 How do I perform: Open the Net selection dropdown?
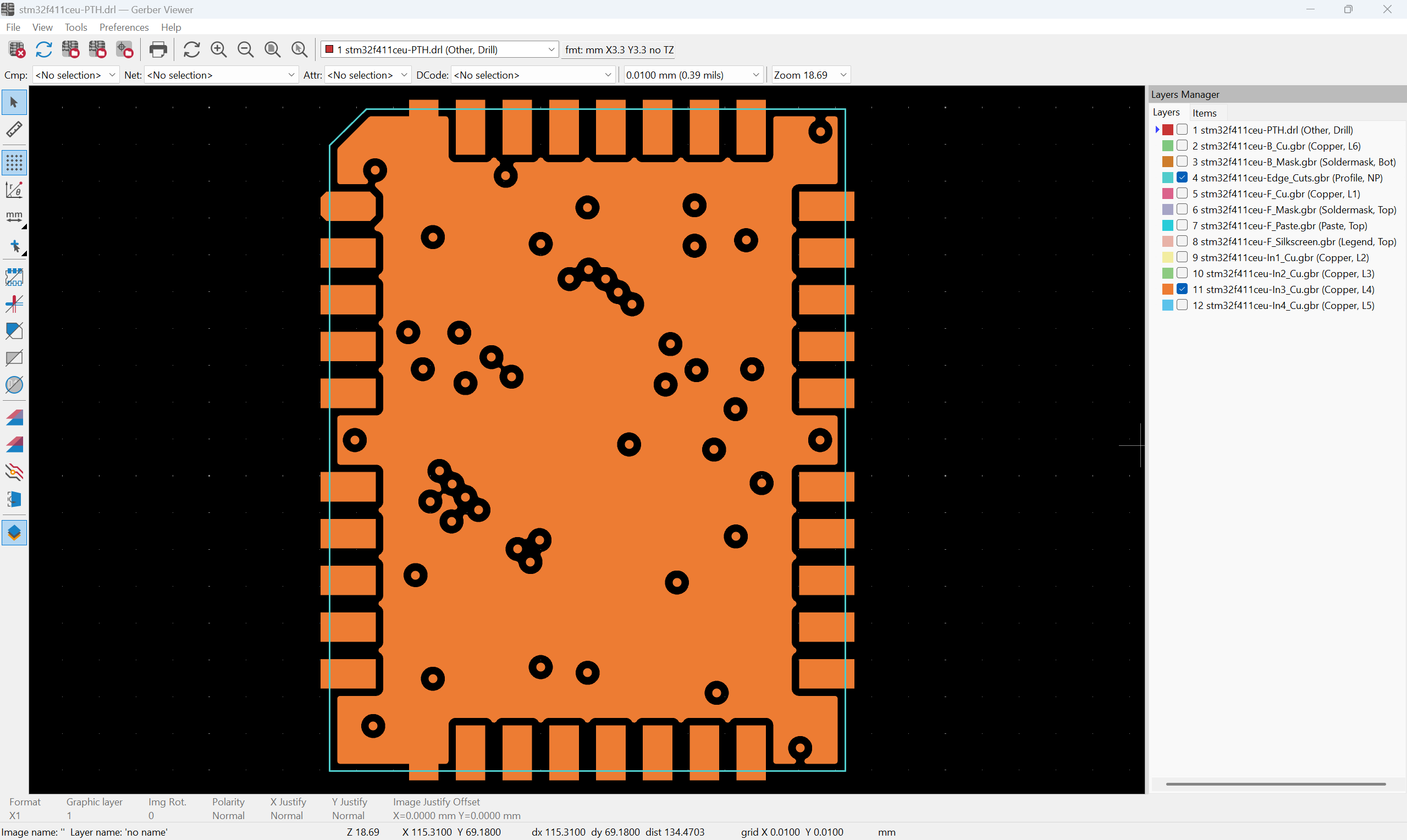(x=221, y=75)
